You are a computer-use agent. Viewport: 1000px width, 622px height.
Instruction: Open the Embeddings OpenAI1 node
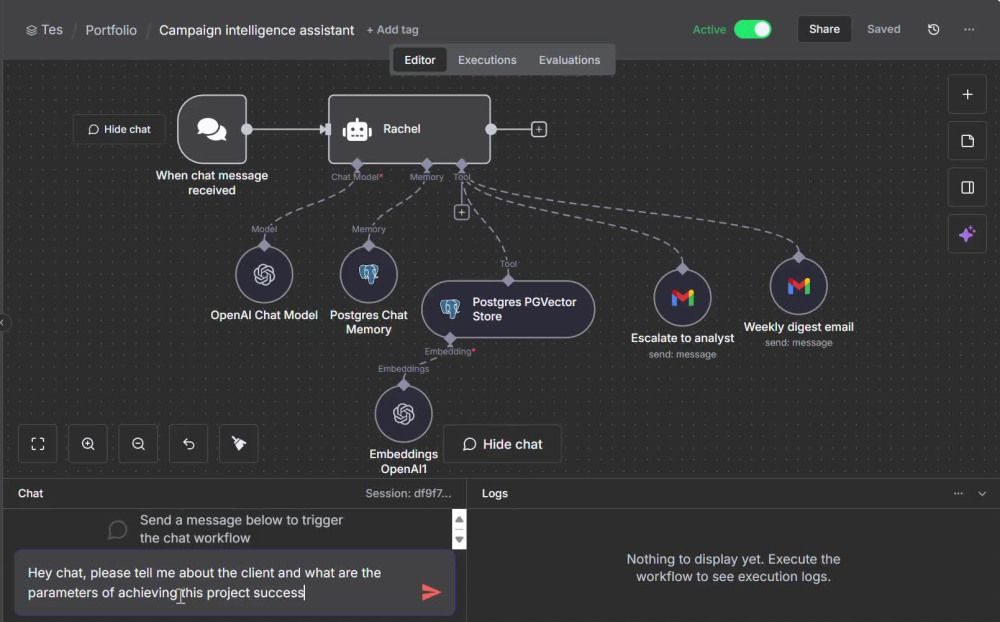[404, 414]
